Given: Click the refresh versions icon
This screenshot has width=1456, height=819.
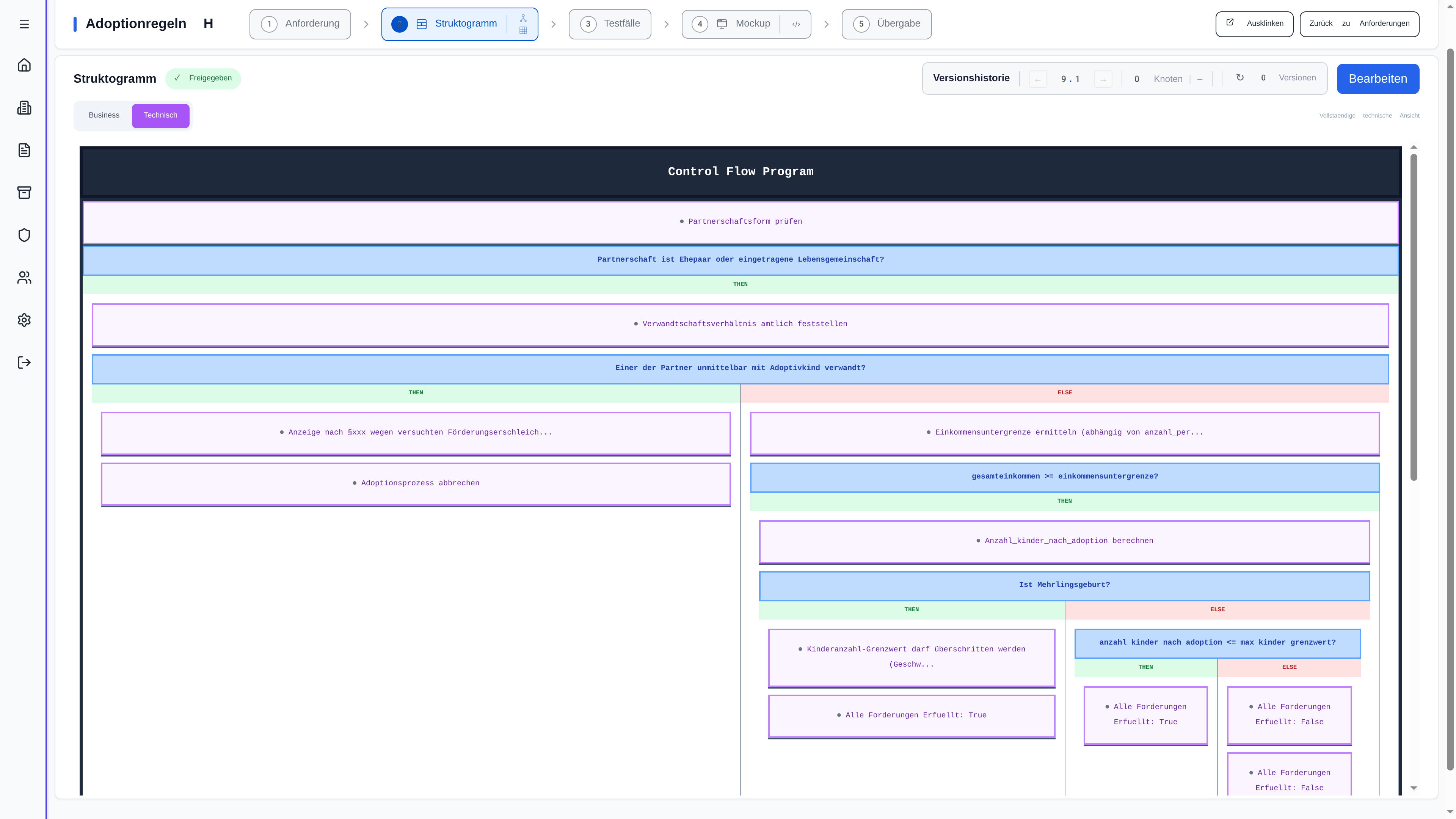Looking at the screenshot, I should pyautogui.click(x=1239, y=78).
